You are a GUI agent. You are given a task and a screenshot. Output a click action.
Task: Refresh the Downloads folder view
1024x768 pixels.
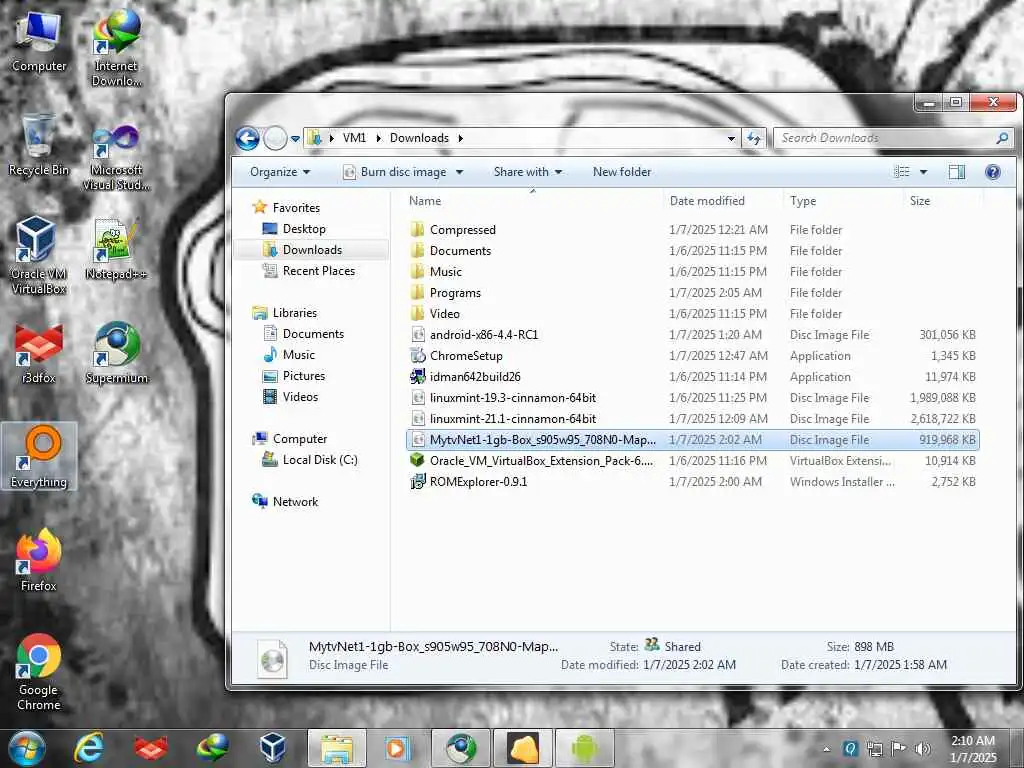pos(754,138)
